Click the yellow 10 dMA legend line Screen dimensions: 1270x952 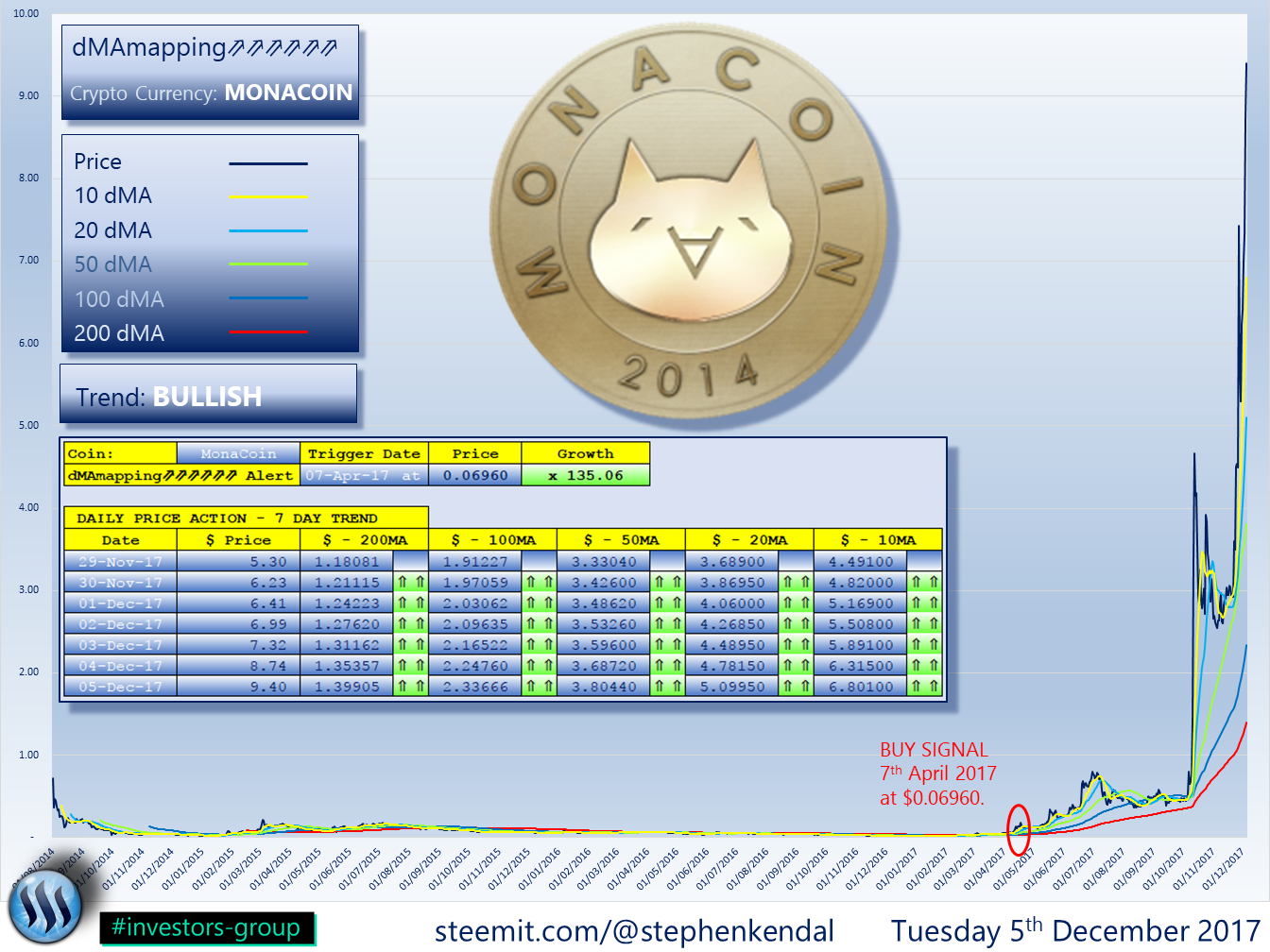[268, 196]
